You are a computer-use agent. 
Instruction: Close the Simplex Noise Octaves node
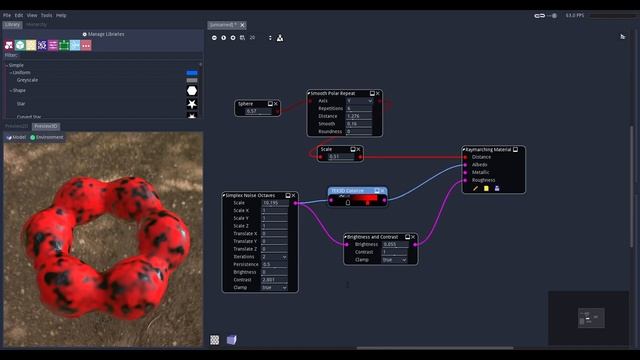click(293, 196)
